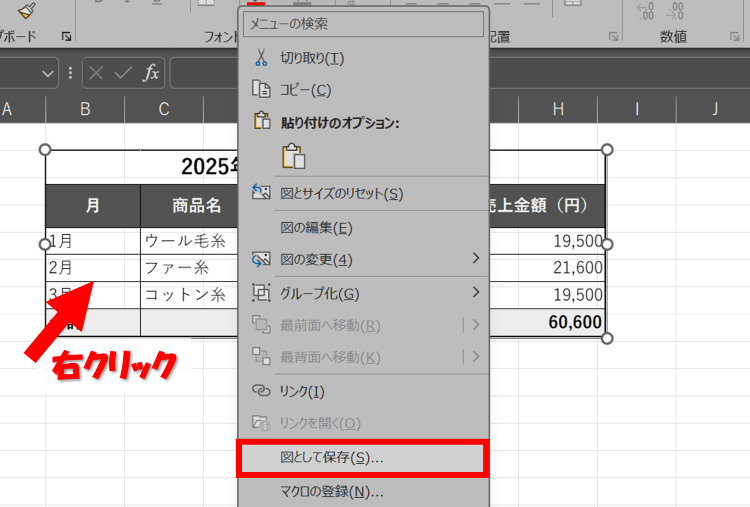Click the decrease decimal icon in 数値 group
This screenshot has width=750, height=507.
[x=674, y=11]
